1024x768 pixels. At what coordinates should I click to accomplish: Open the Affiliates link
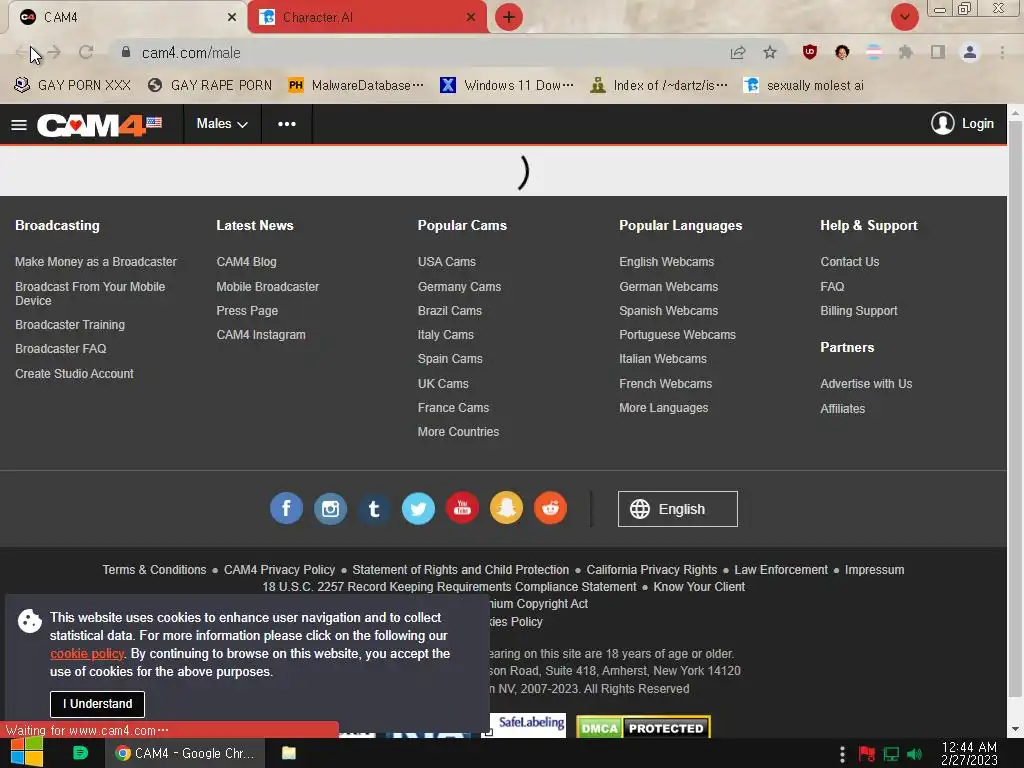[x=842, y=409]
